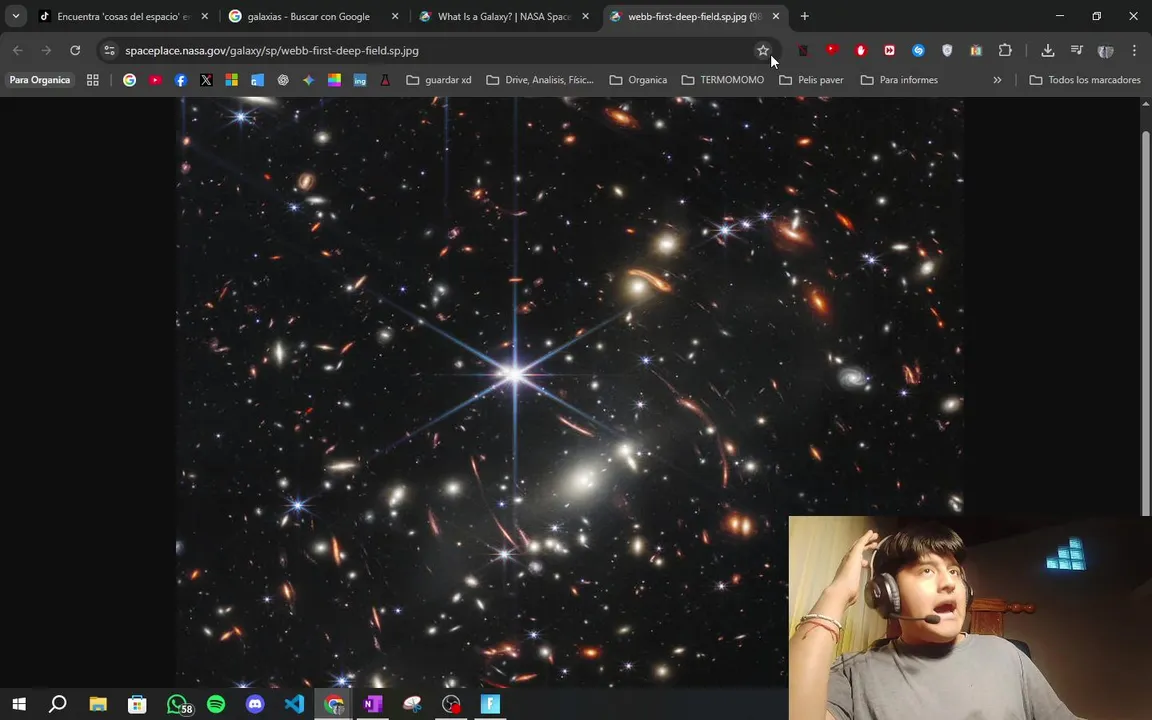
Task: Expand hidden bookmarks with double chevron
Action: pyautogui.click(x=997, y=80)
